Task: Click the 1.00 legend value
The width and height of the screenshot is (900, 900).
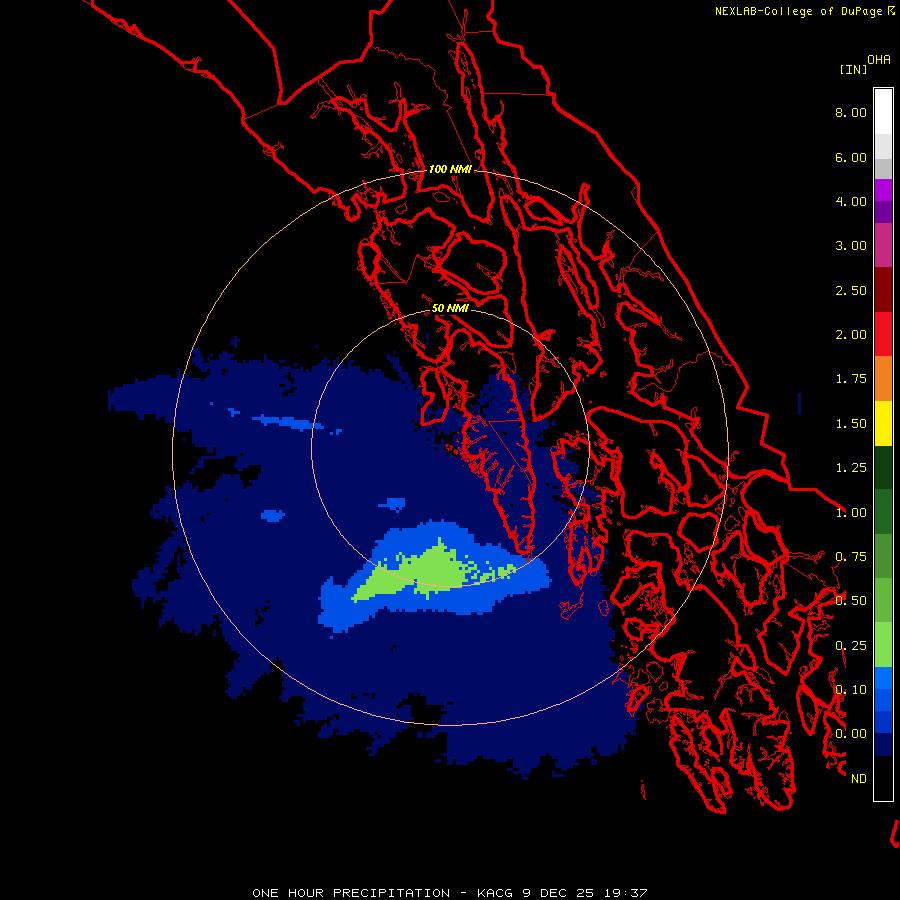Action: [851, 513]
